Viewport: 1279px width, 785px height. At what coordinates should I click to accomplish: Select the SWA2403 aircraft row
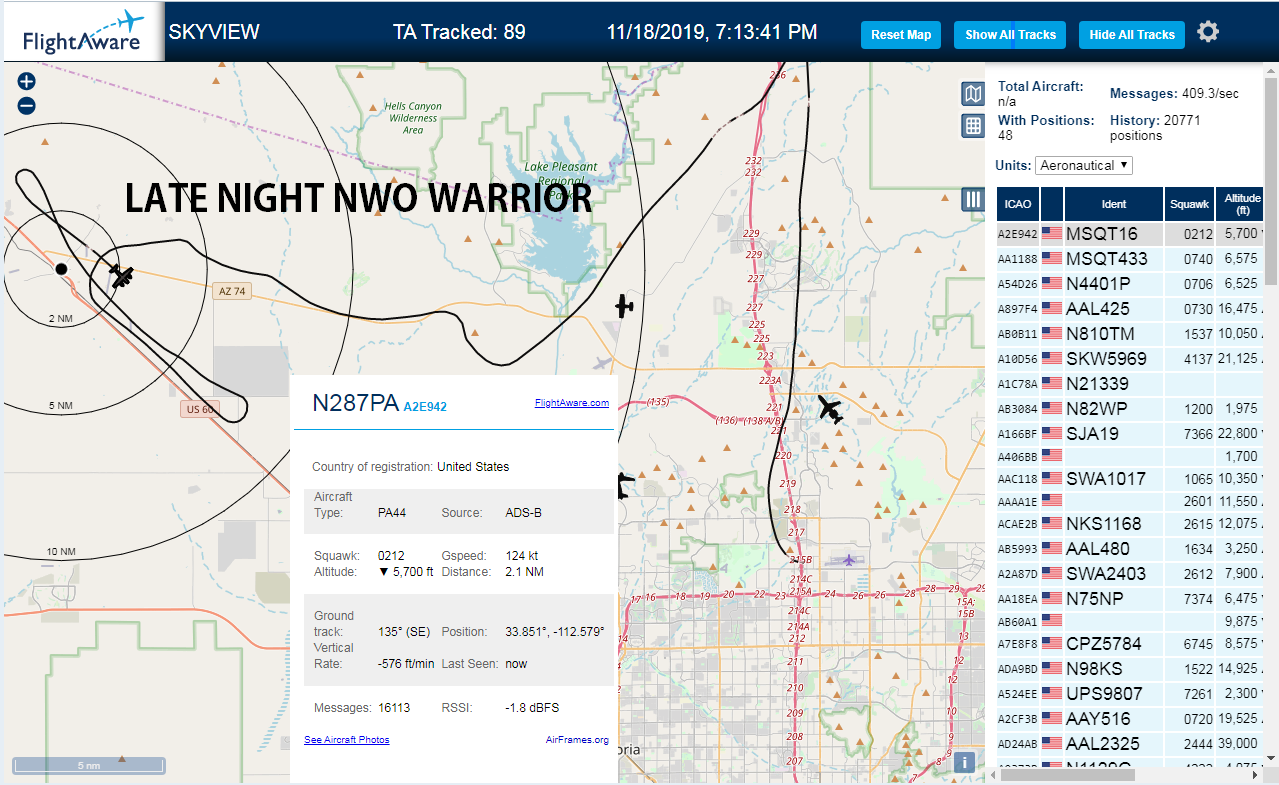point(1130,574)
